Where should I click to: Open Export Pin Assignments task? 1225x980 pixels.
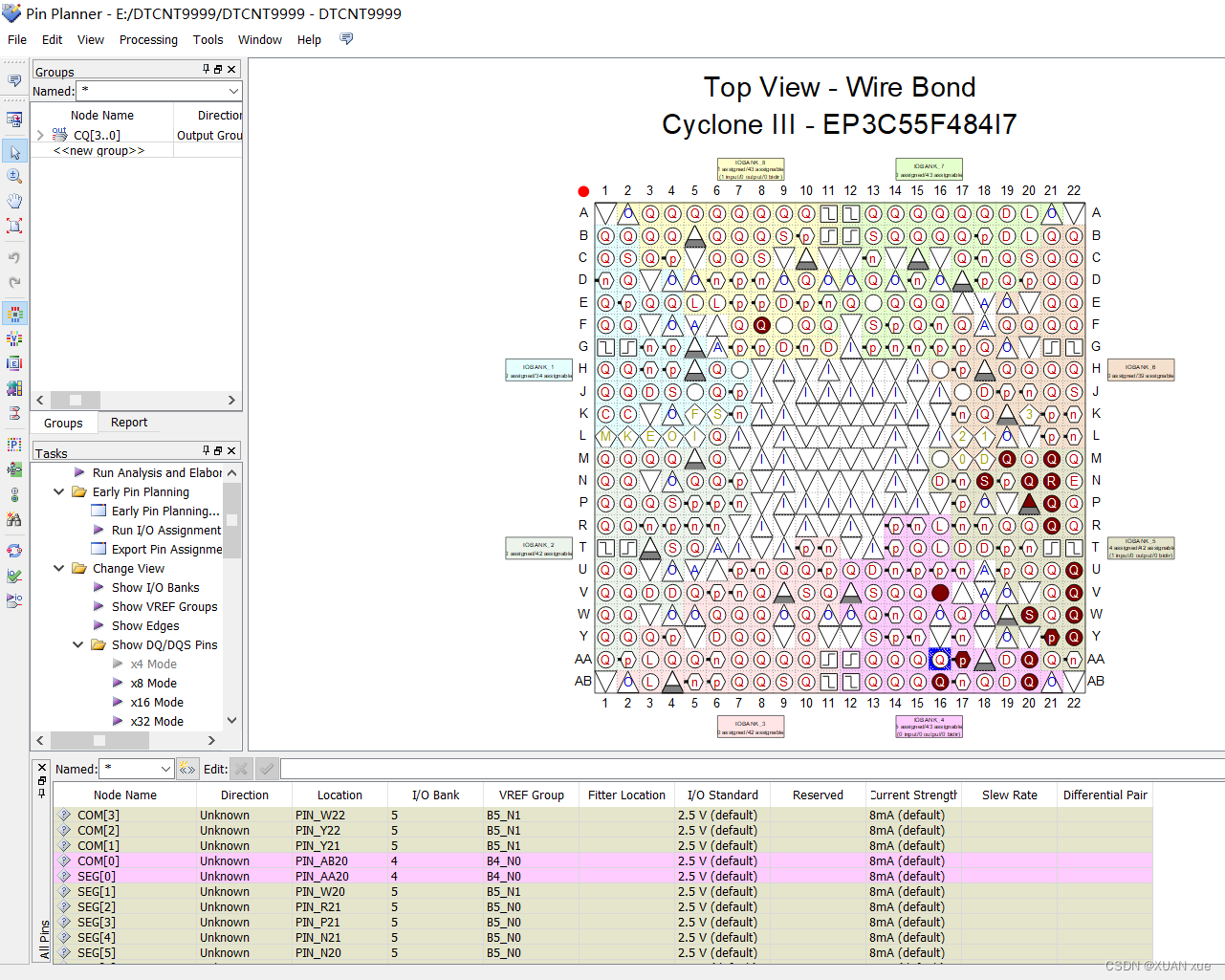(x=166, y=549)
